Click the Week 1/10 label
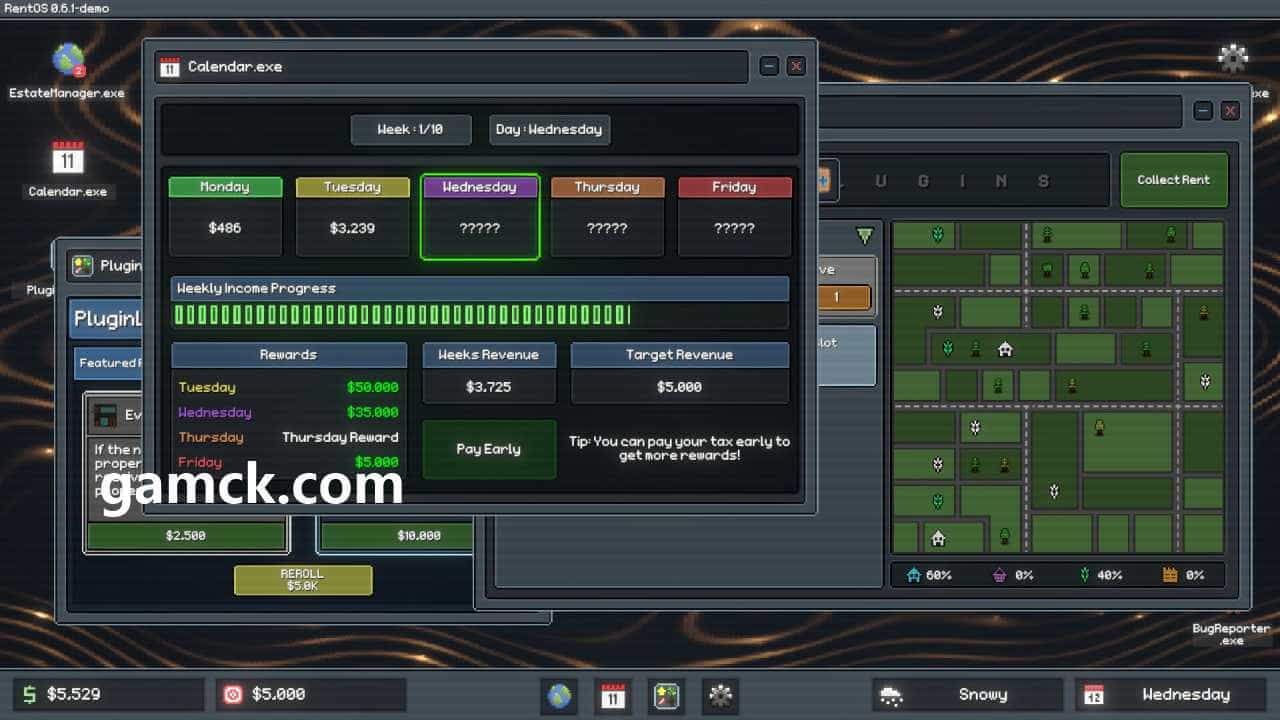1280x720 pixels. tap(410, 129)
